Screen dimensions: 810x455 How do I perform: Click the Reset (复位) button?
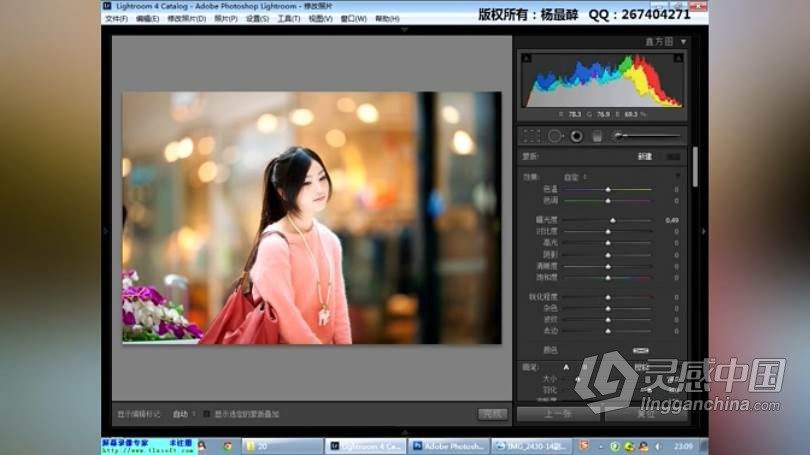(646, 415)
